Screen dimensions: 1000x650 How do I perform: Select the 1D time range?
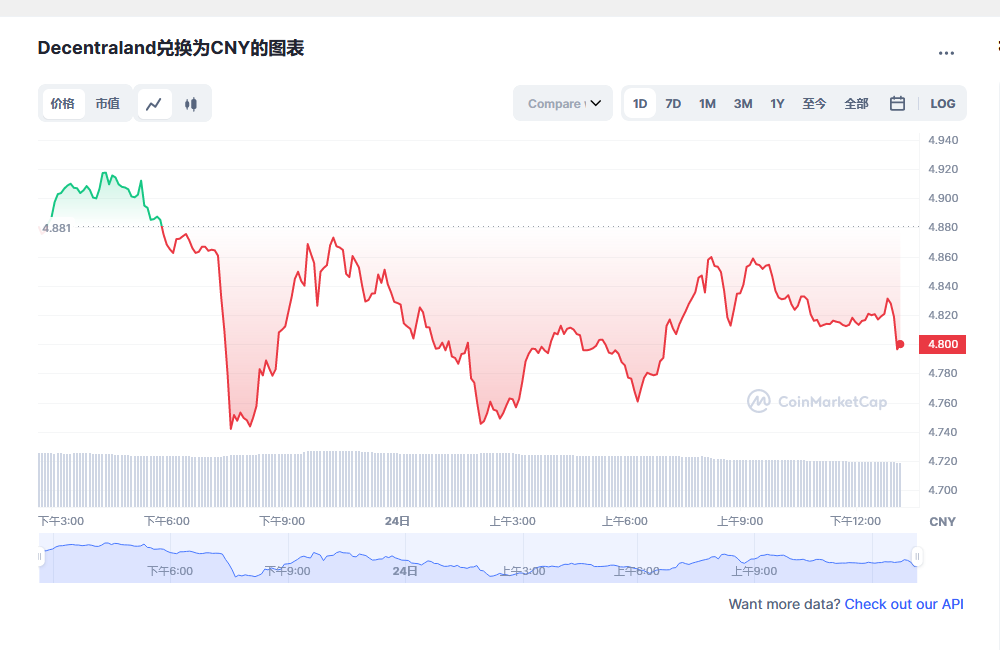tap(640, 103)
